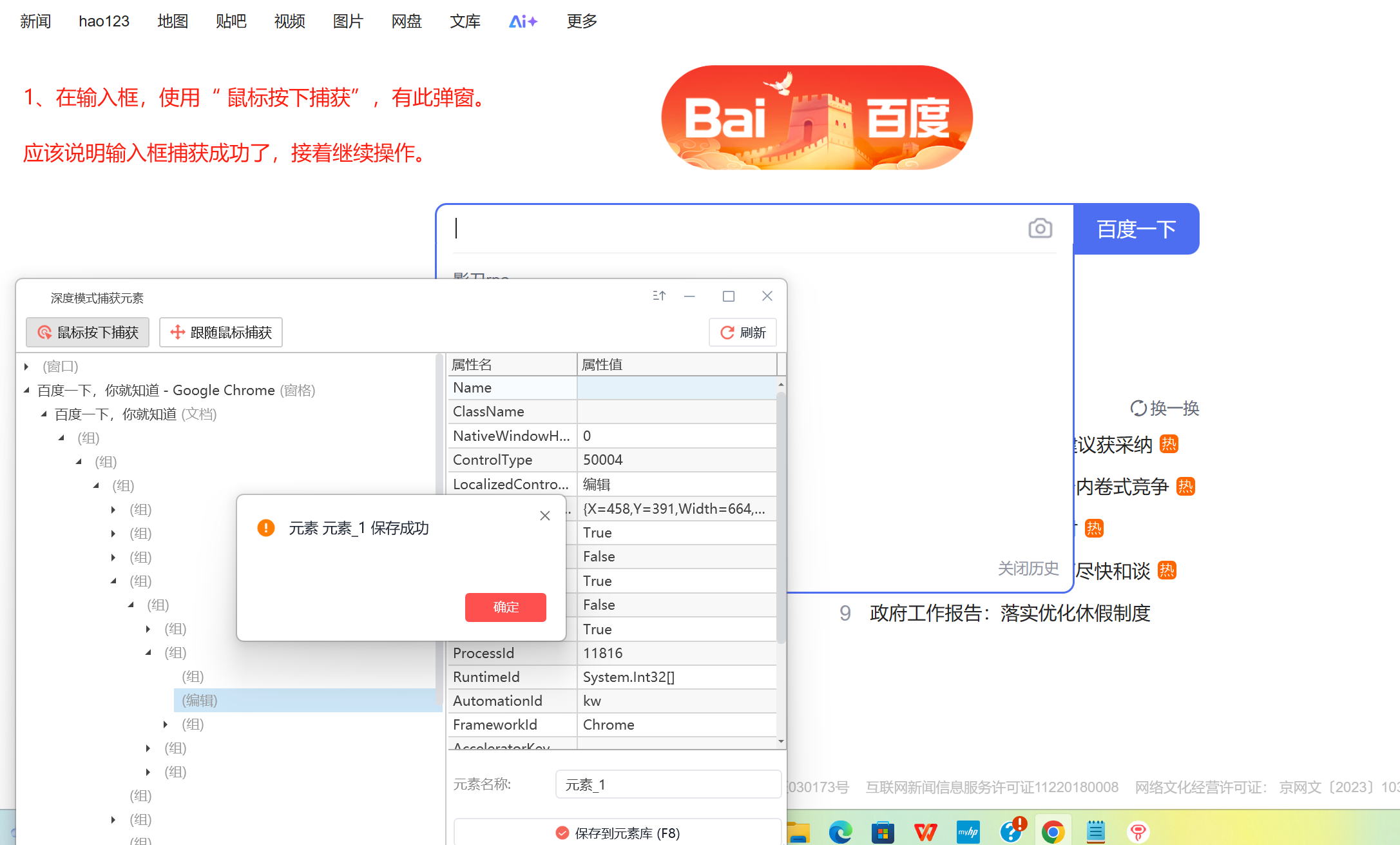Expand the (窗口) tree node
The image size is (1400, 845).
point(26,366)
